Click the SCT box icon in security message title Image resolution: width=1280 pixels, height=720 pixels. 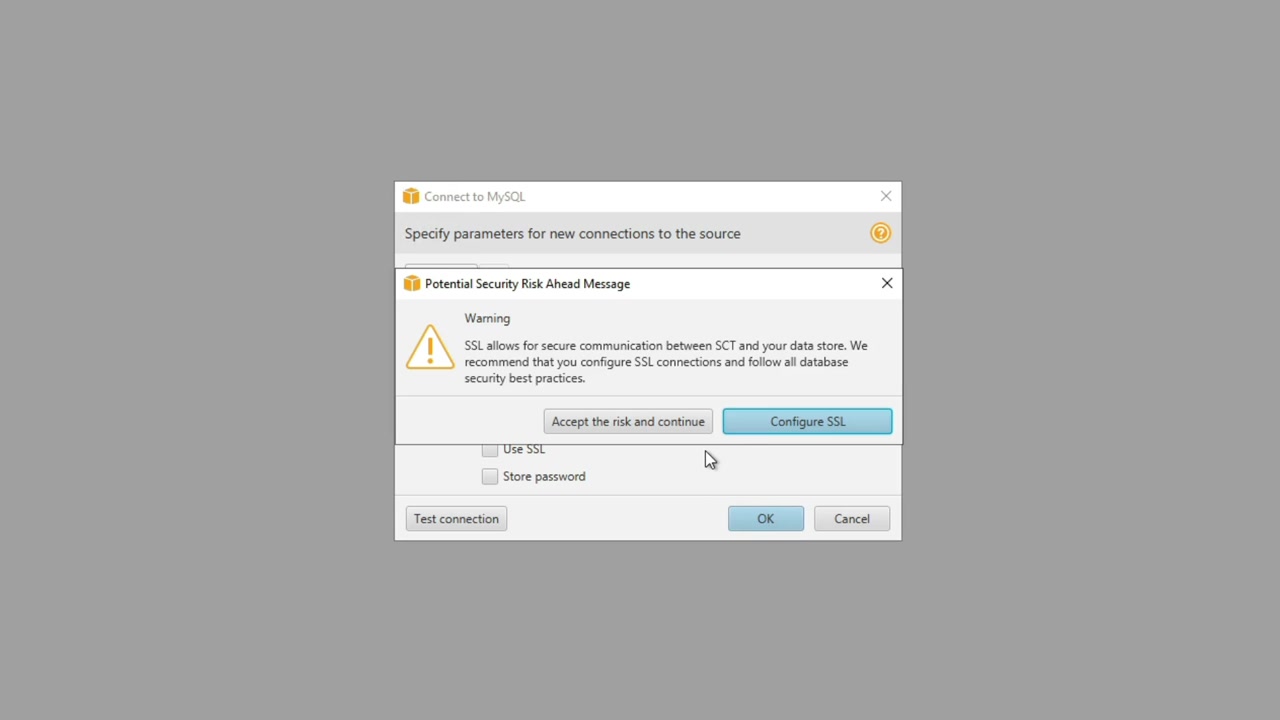(x=412, y=284)
